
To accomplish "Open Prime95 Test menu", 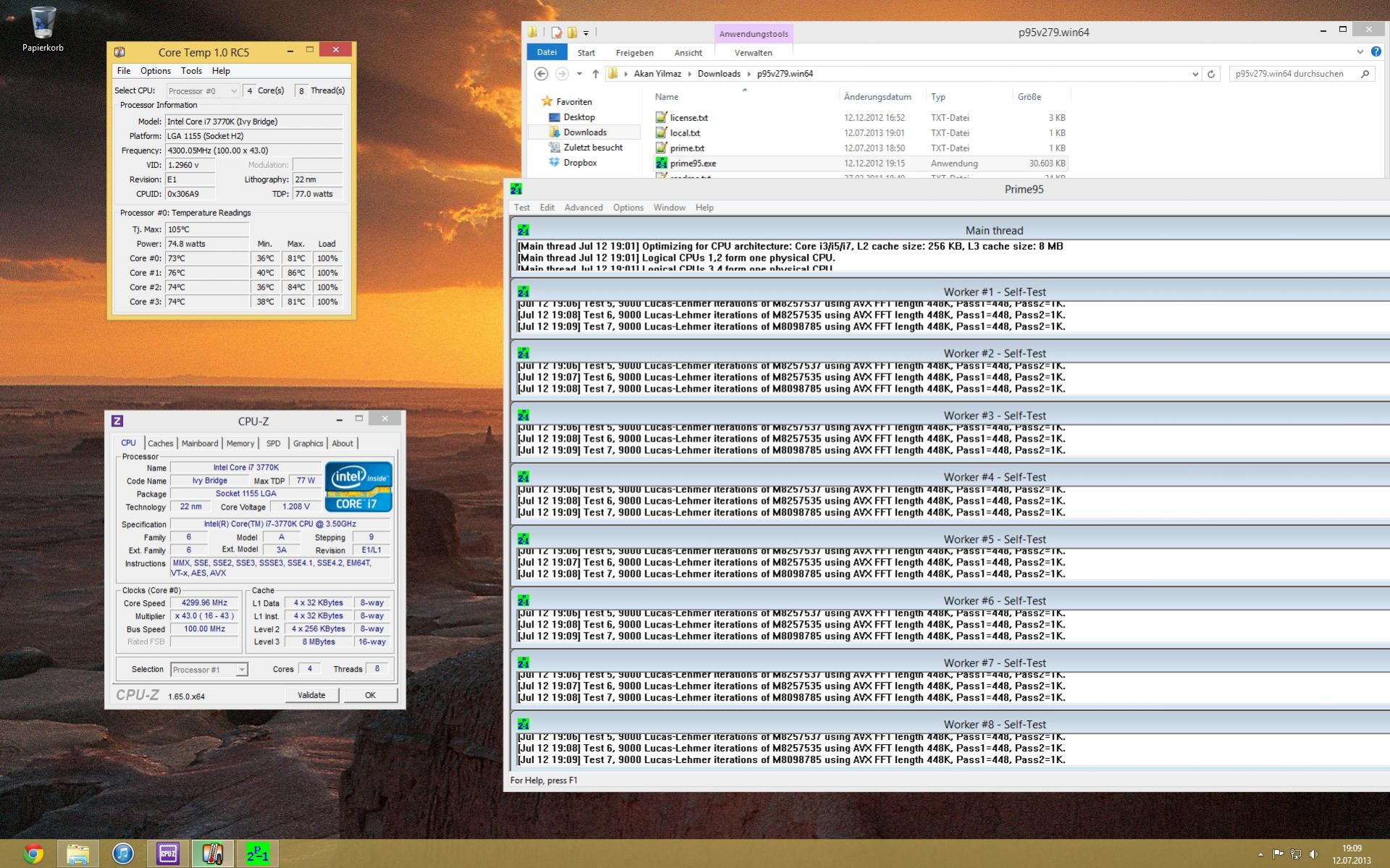I will point(522,207).
